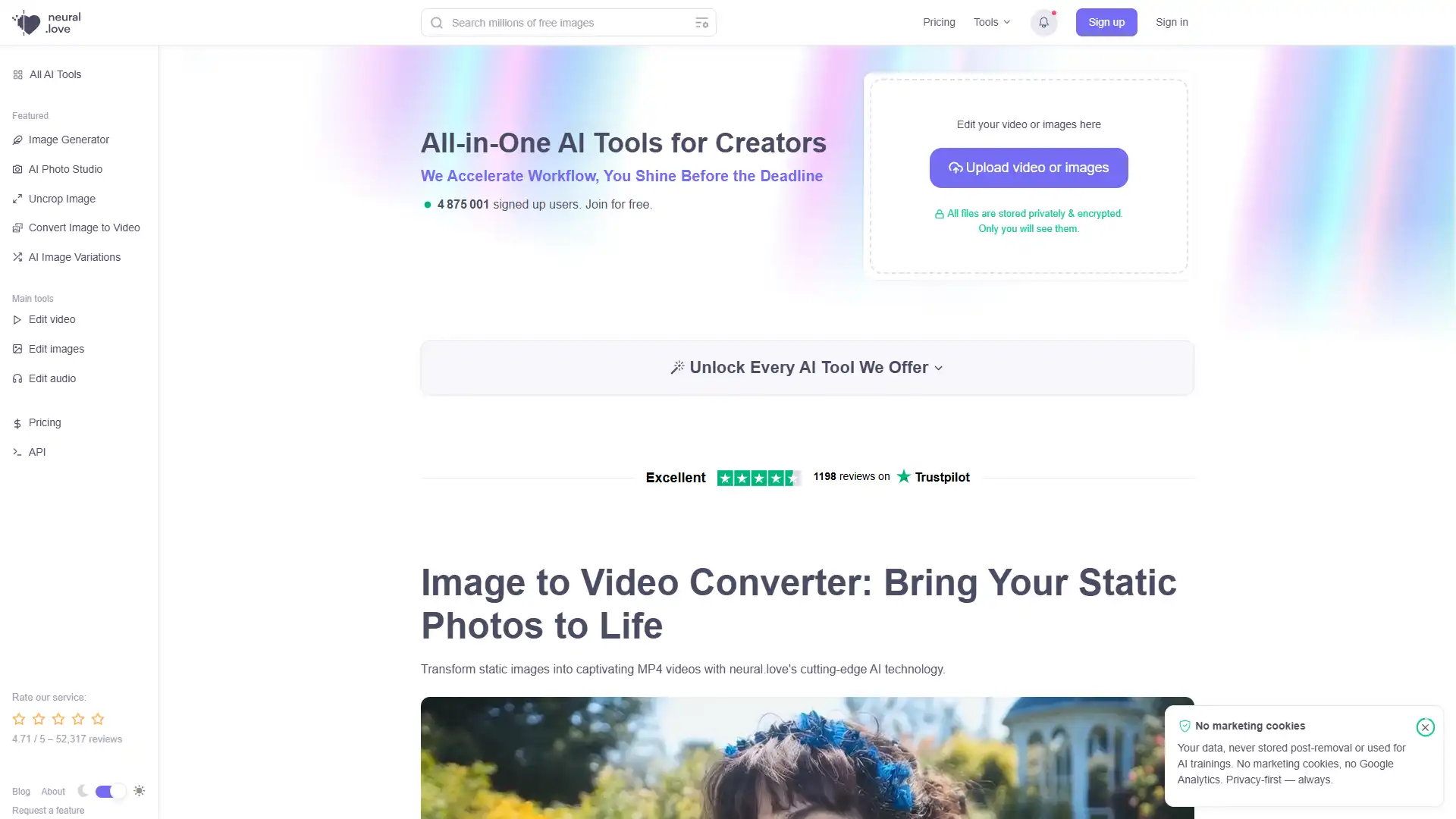
Task: Expand Unlock Every AI Tool section
Action: (807, 366)
